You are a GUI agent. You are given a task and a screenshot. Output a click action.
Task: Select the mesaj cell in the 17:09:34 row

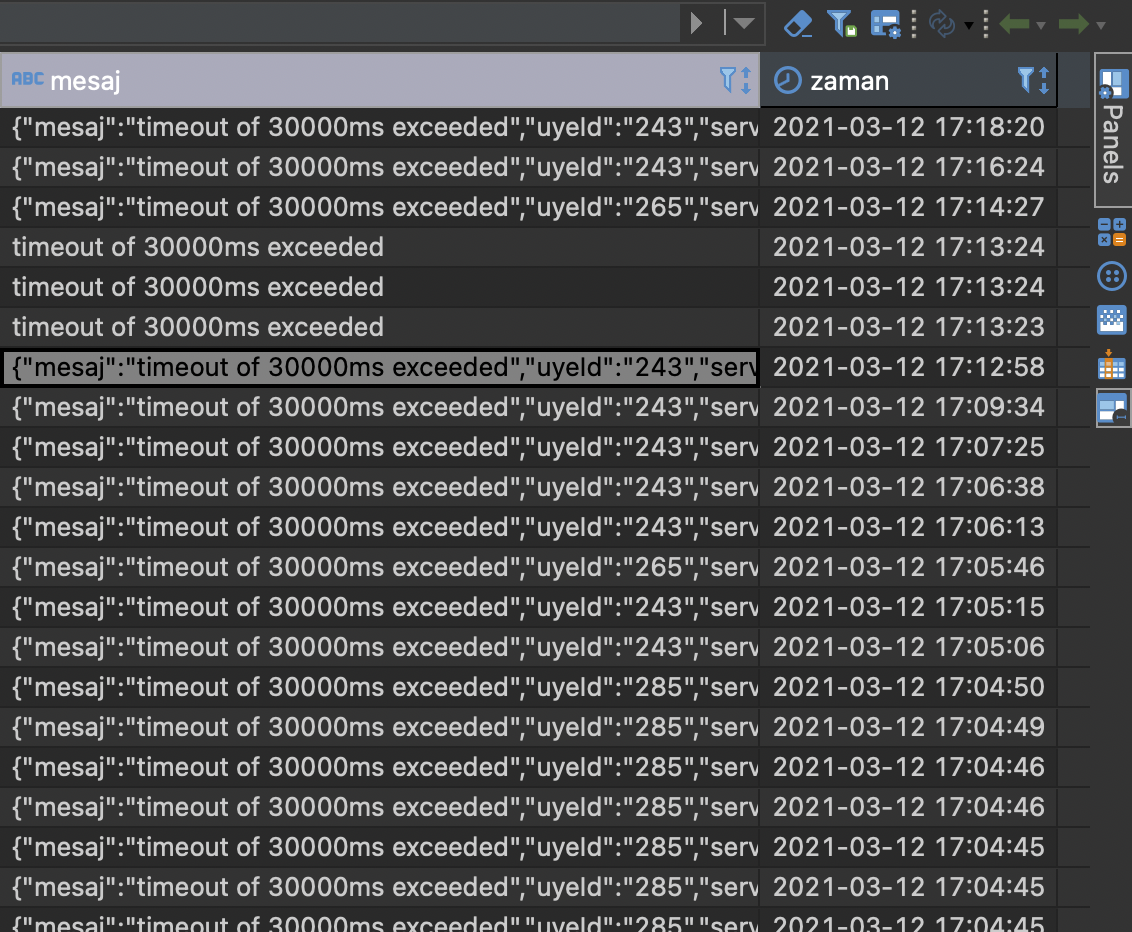(x=380, y=408)
